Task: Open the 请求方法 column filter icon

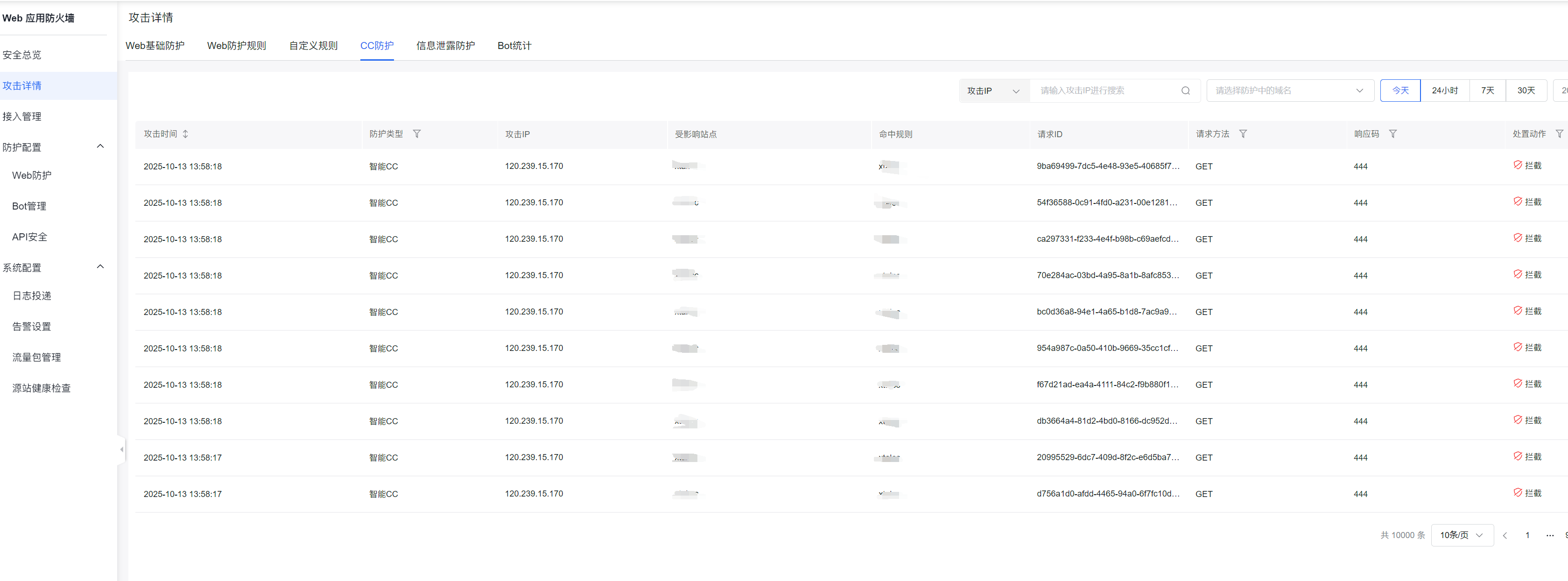Action: 1242,134
